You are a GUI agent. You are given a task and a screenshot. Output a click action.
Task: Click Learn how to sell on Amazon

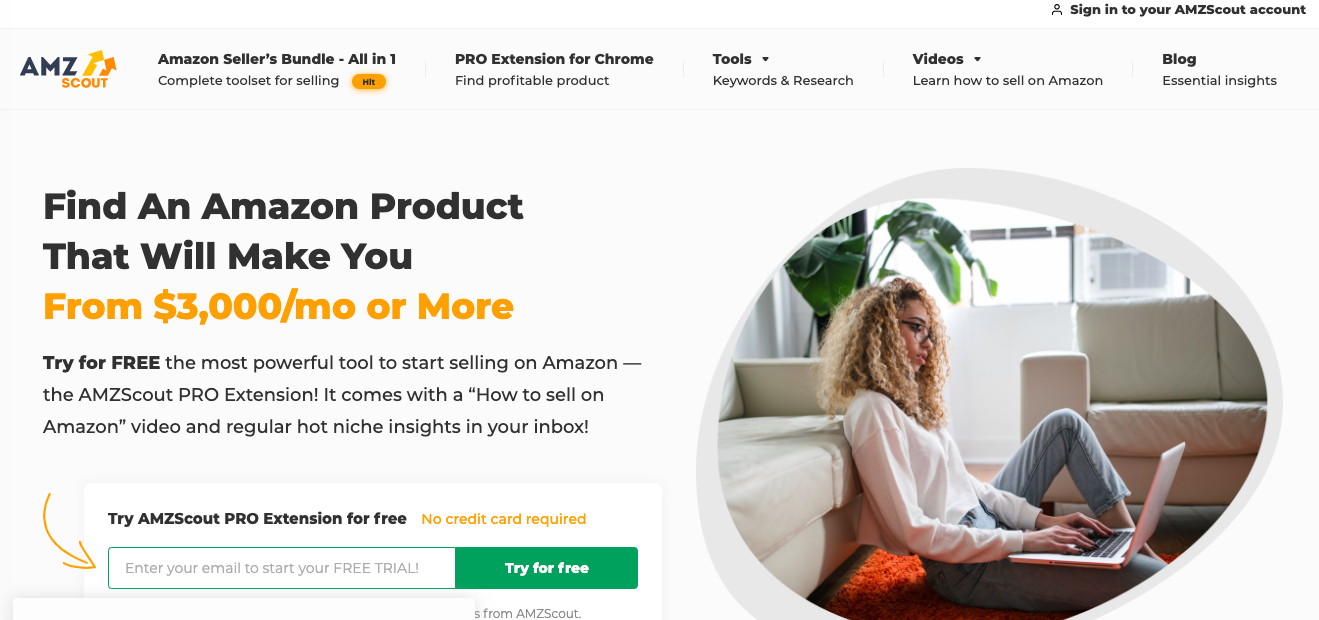[x=1008, y=81]
